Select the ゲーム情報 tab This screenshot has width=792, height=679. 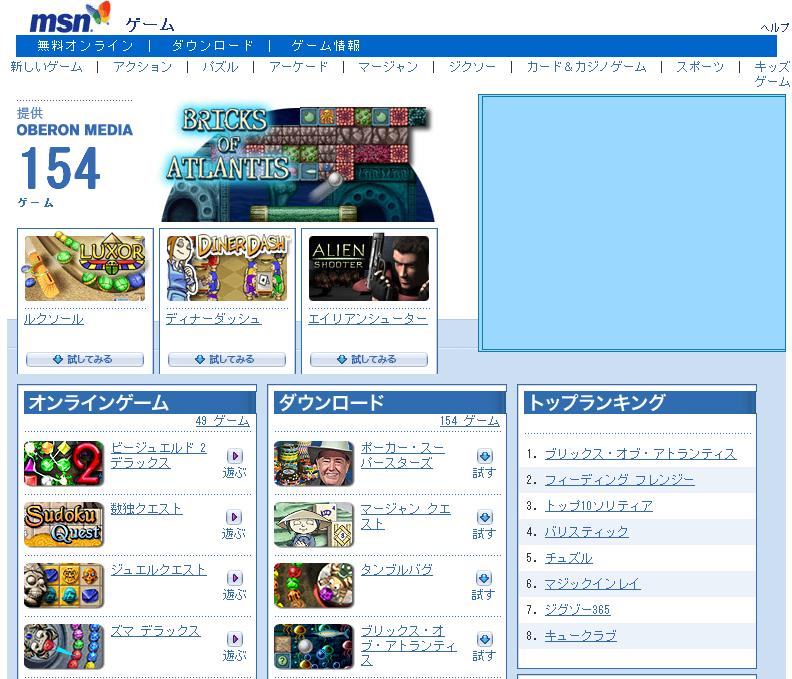coord(326,46)
